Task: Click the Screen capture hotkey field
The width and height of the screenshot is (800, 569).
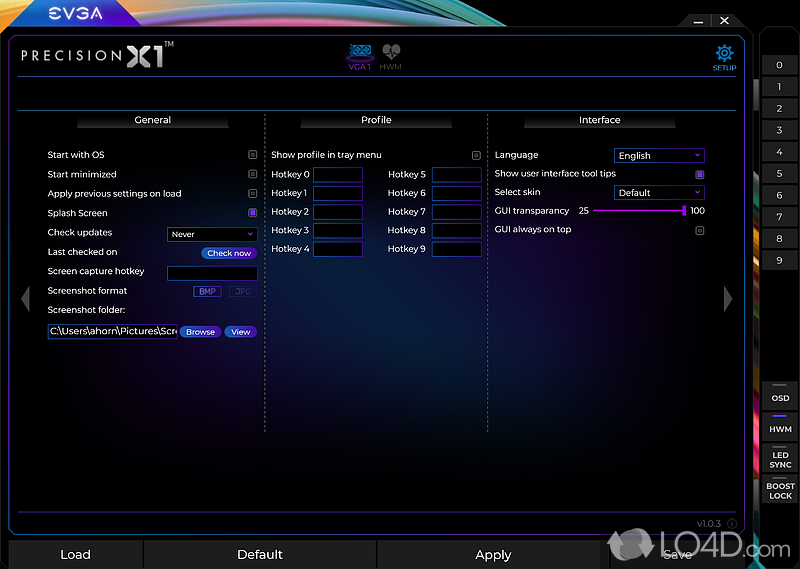Action: tap(212, 272)
